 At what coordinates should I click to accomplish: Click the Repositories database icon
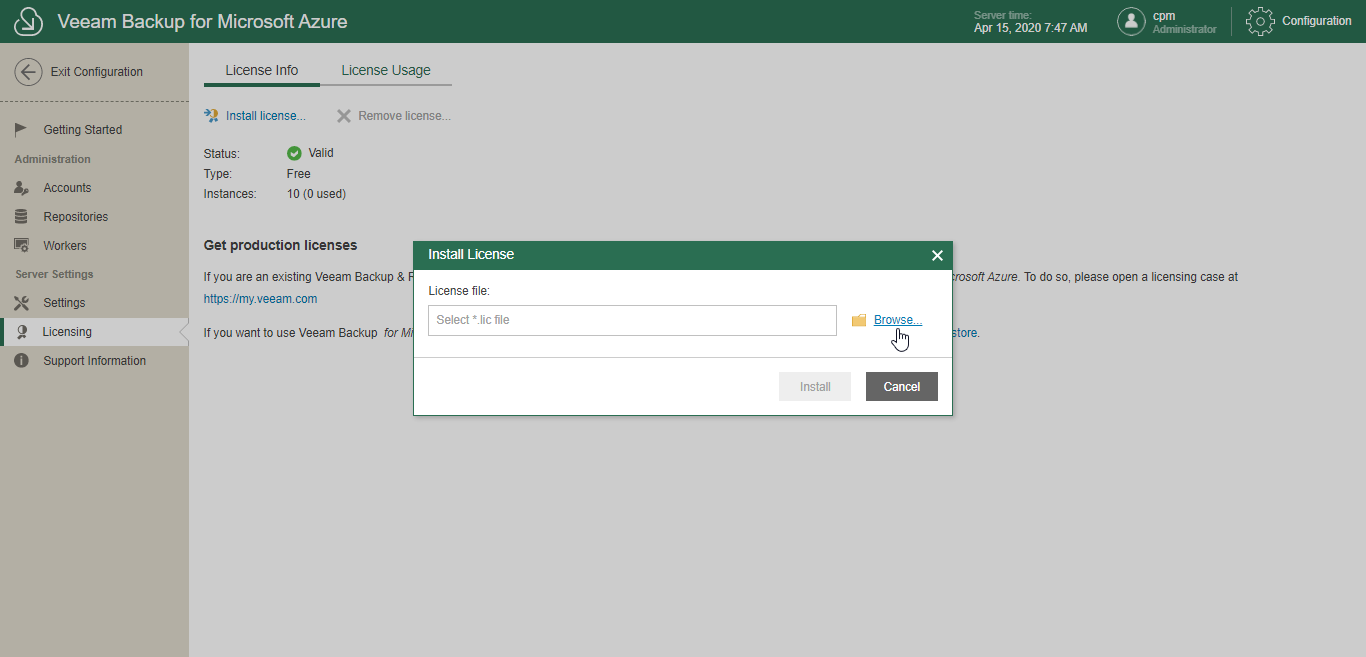pos(21,217)
